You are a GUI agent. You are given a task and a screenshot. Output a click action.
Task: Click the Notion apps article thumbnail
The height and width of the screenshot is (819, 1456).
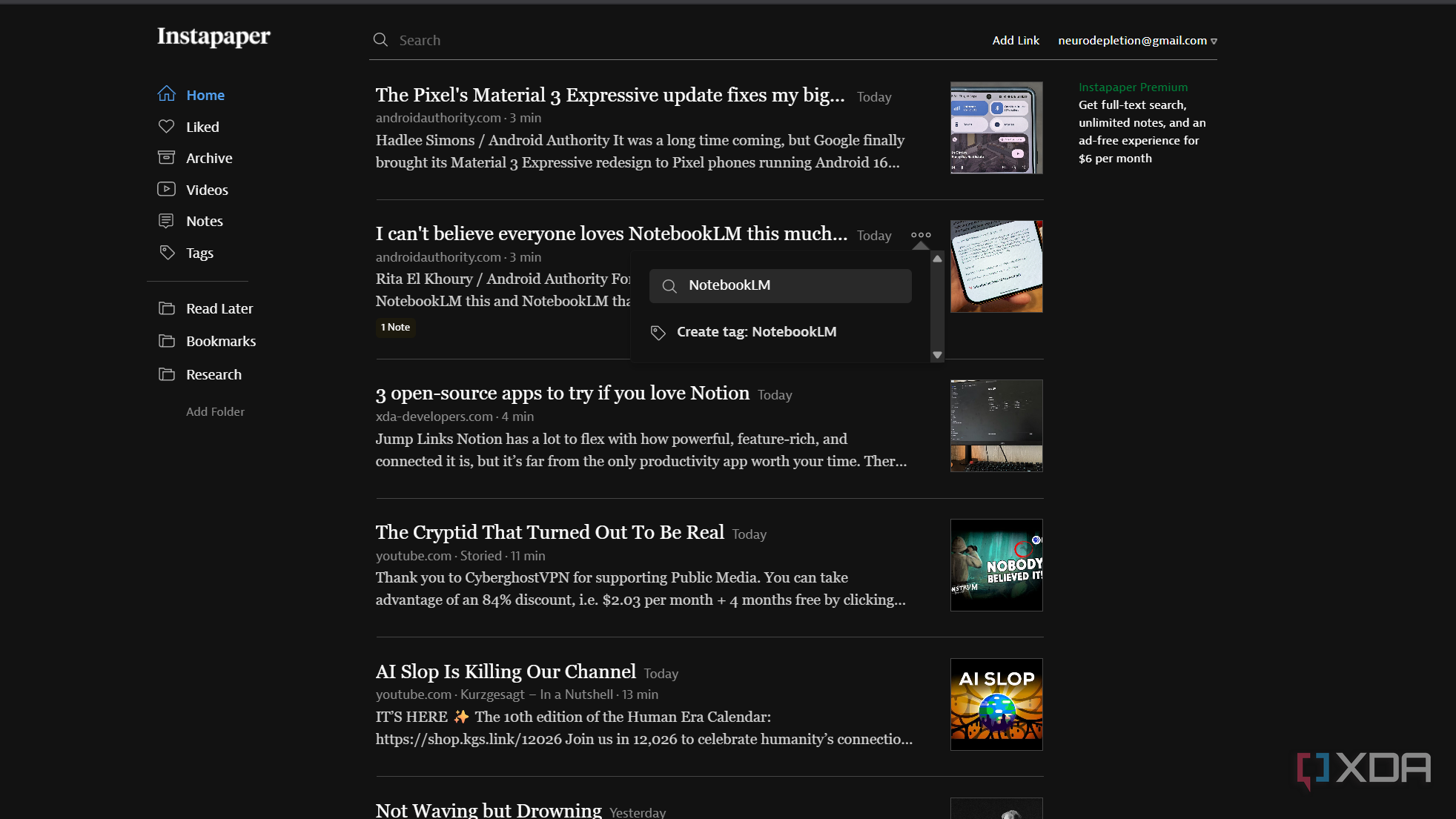click(996, 425)
